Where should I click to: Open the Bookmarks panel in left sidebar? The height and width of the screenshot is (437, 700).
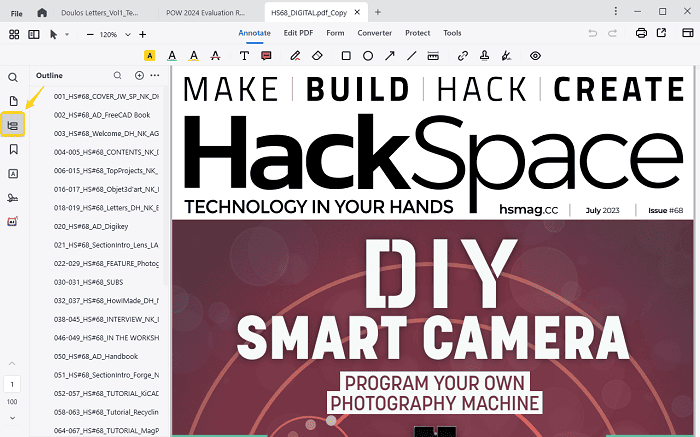point(13,149)
